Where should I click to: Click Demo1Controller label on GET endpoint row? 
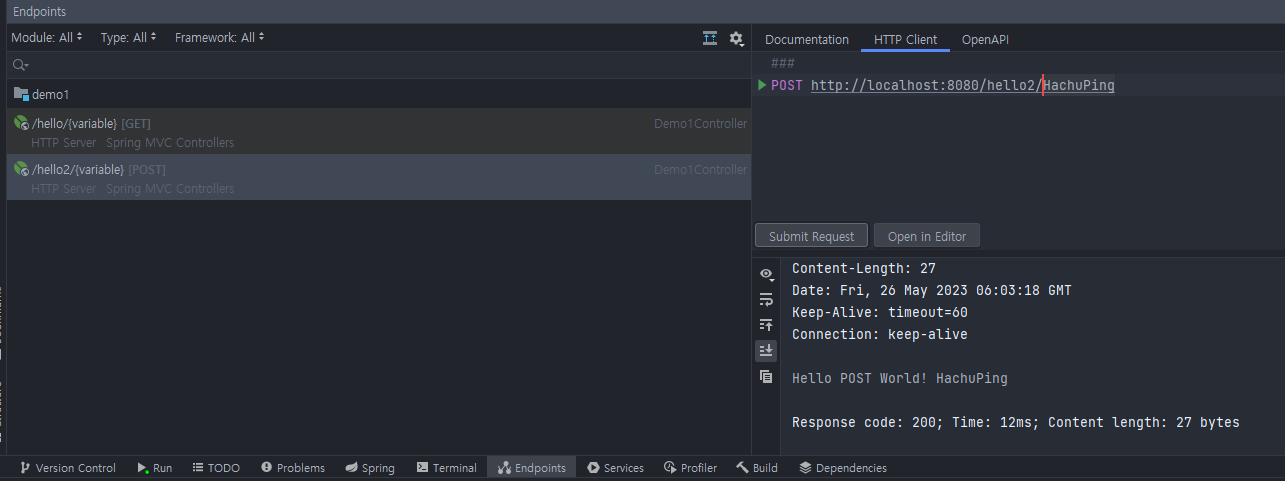[x=700, y=123]
